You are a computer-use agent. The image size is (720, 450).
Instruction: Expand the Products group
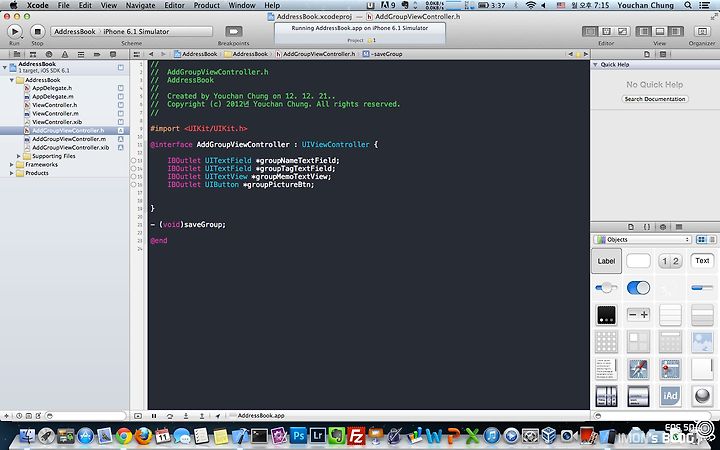[12, 173]
